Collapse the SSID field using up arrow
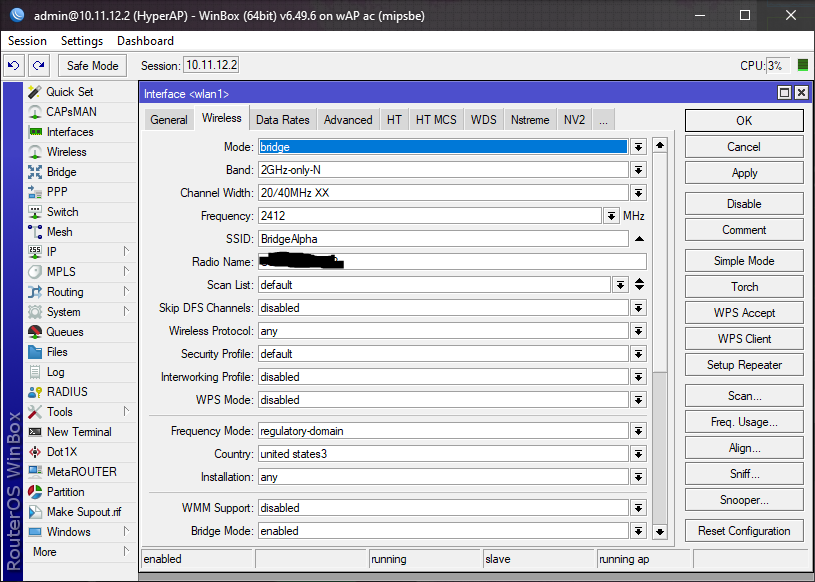Image resolution: width=815 pixels, height=582 pixels. coord(638,239)
